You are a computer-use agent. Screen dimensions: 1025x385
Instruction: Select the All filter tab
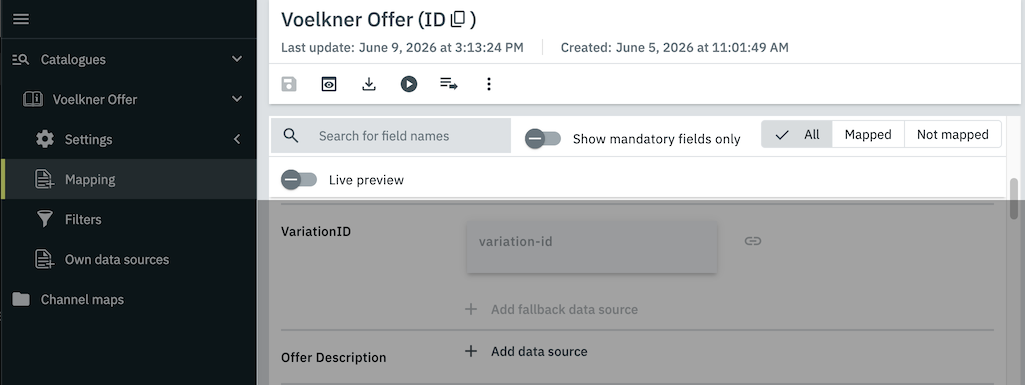[797, 134]
